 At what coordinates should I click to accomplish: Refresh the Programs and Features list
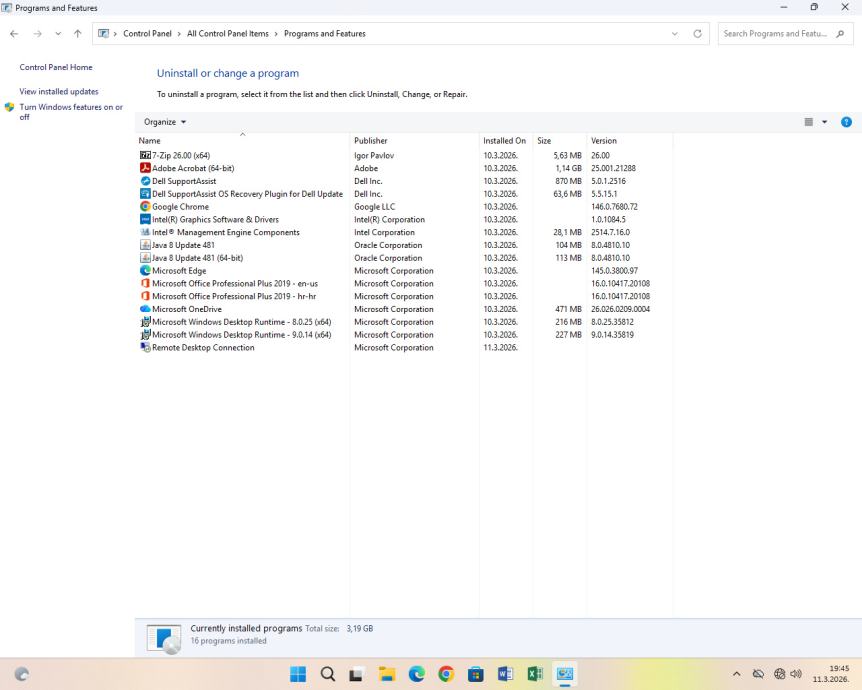pos(697,34)
